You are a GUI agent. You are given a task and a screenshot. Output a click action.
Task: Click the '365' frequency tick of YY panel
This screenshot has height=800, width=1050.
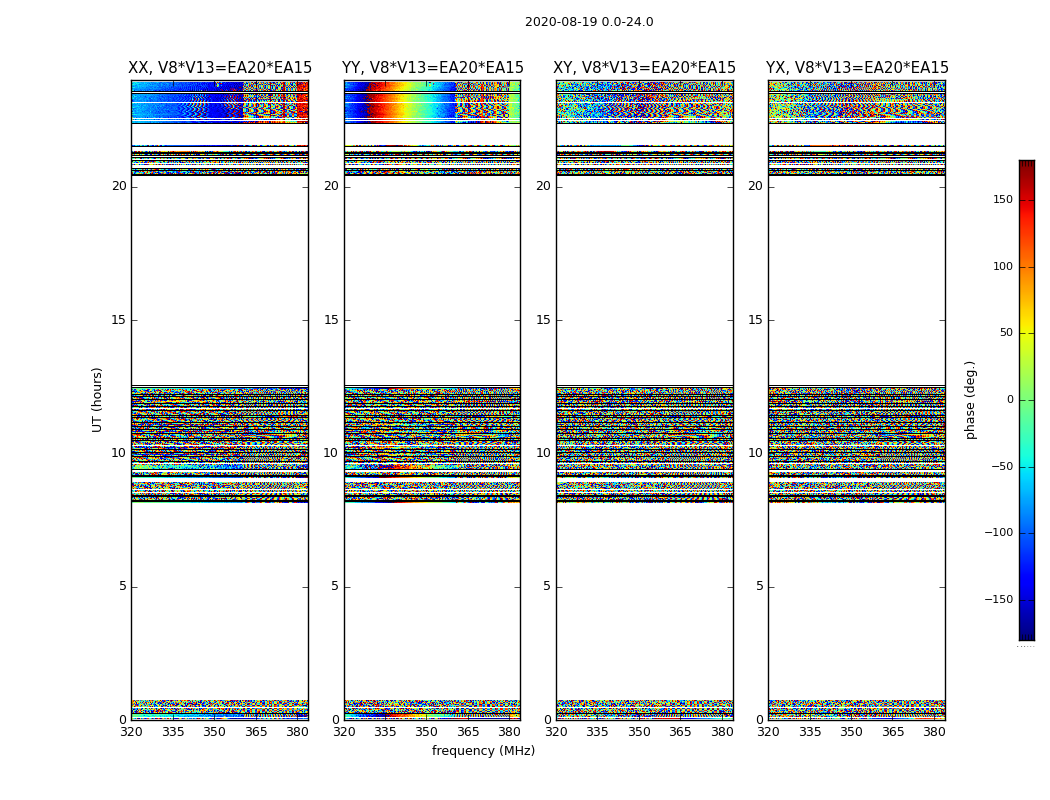[468, 732]
